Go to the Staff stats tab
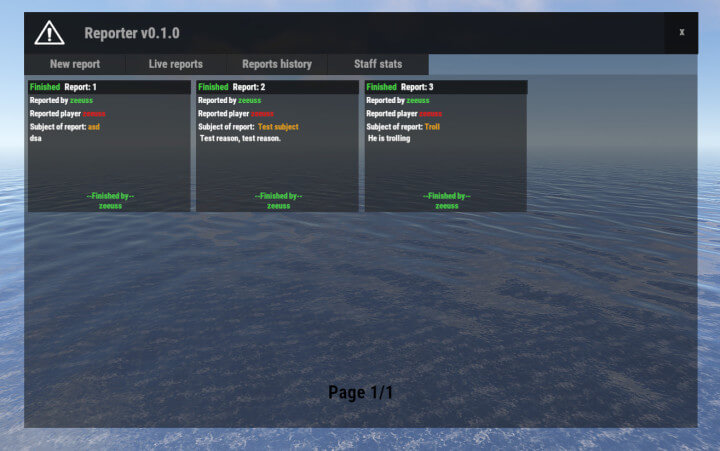720x451 pixels. [378, 64]
